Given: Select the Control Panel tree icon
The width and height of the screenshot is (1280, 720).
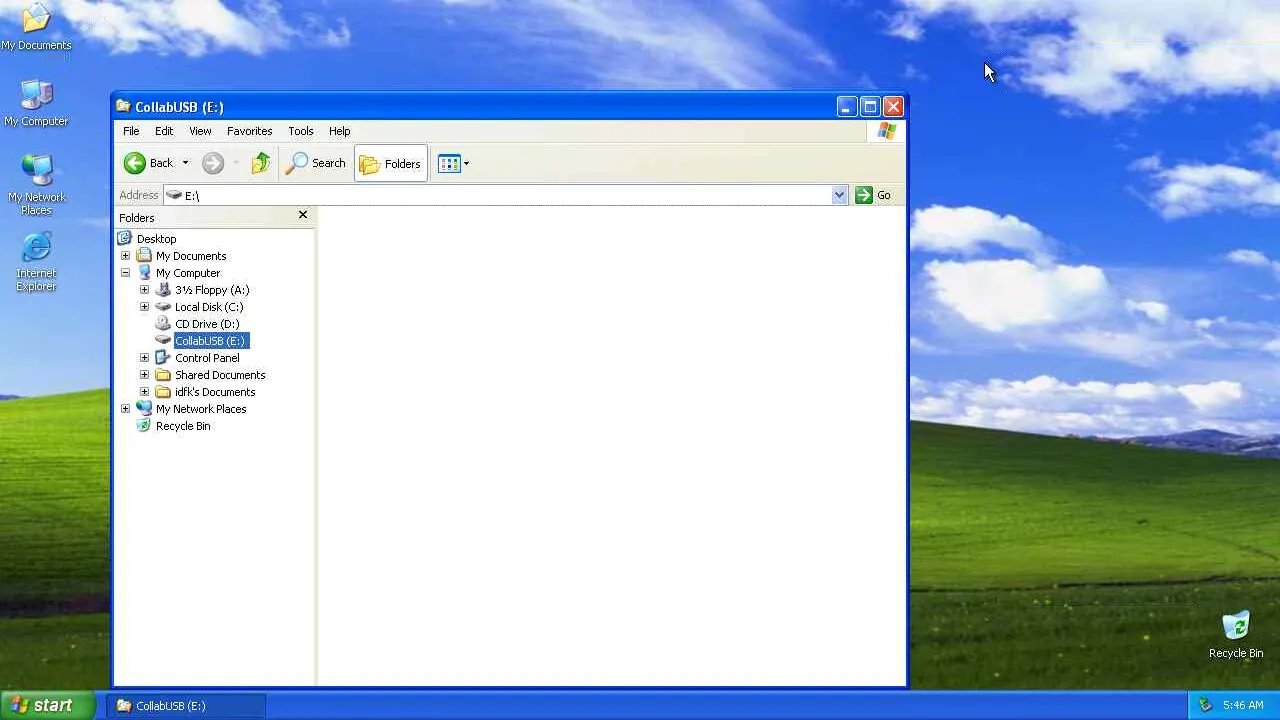Looking at the screenshot, I should click(x=163, y=358).
